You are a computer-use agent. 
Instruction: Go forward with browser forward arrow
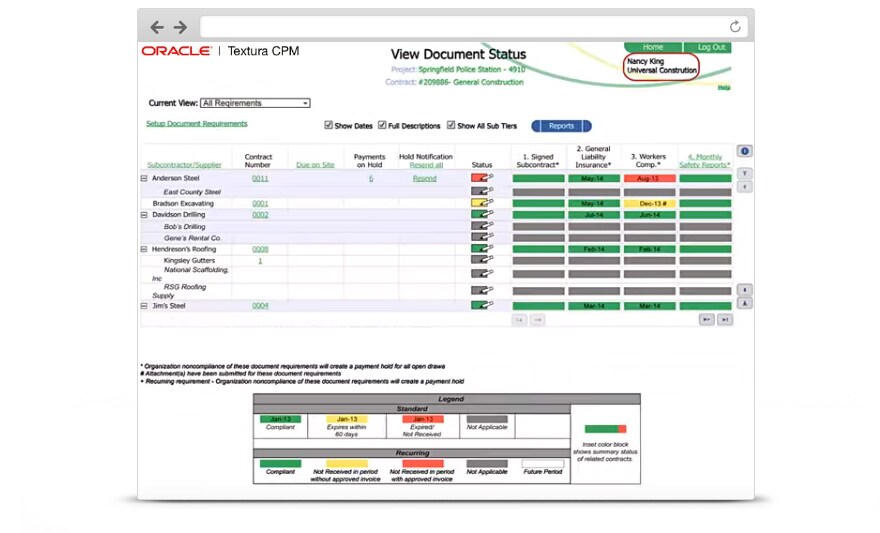(x=180, y=27)
